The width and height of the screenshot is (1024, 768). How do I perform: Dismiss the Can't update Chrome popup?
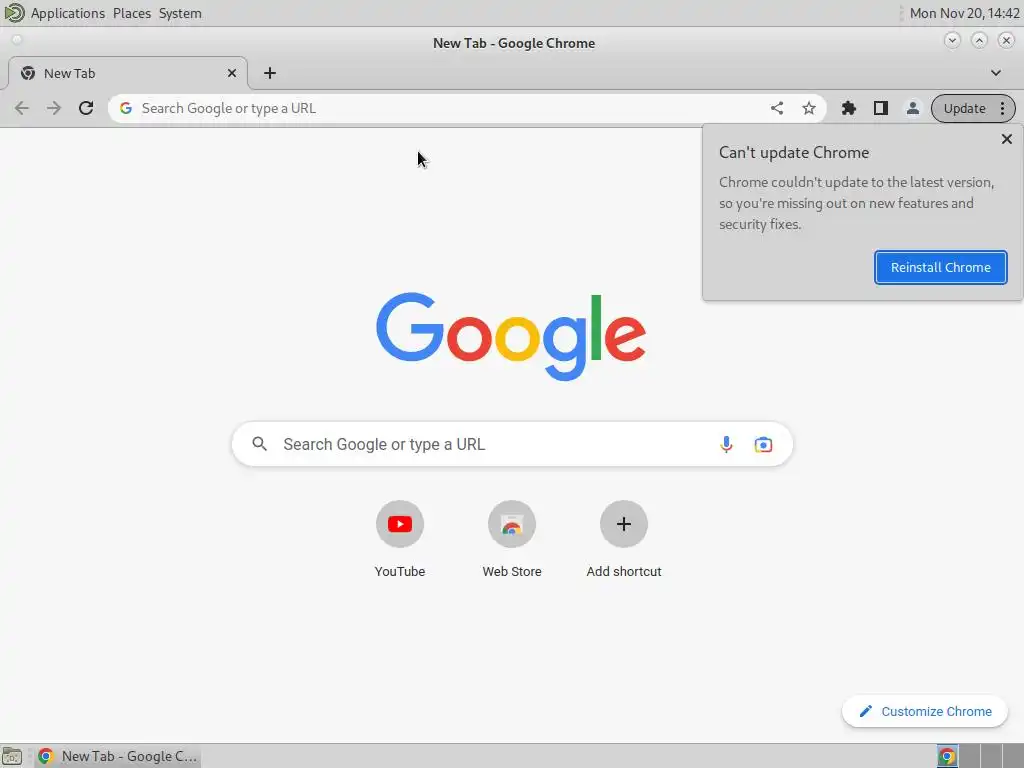click(x=1006, y=139)
